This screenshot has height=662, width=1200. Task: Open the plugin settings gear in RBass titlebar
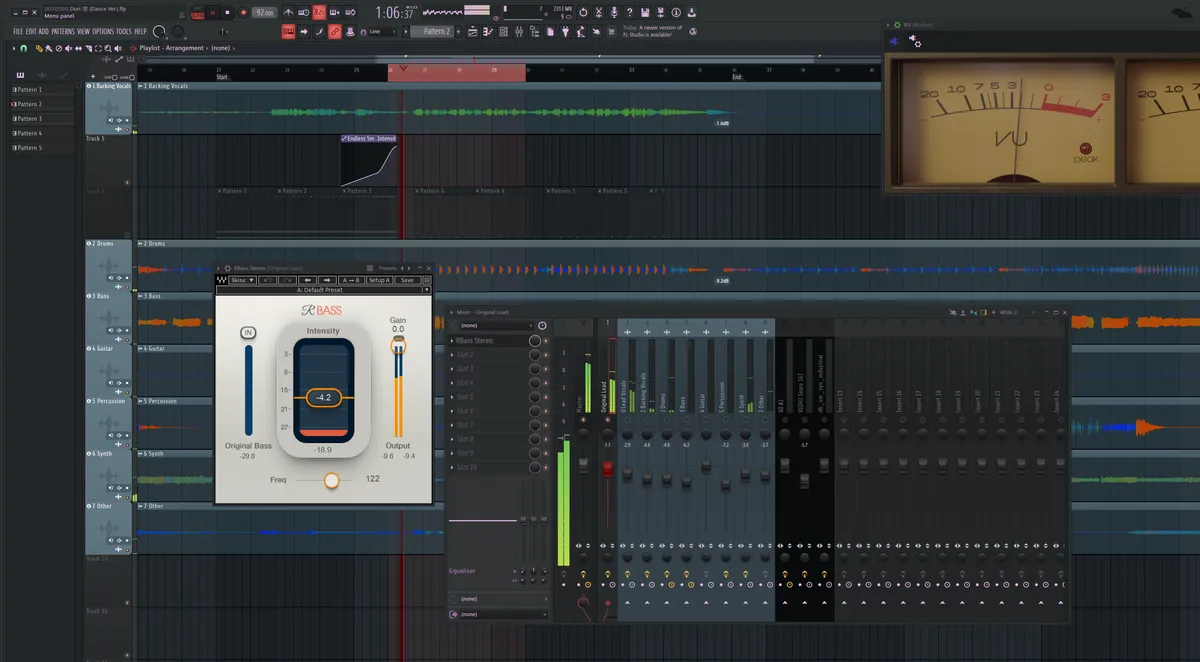point(227,268)
